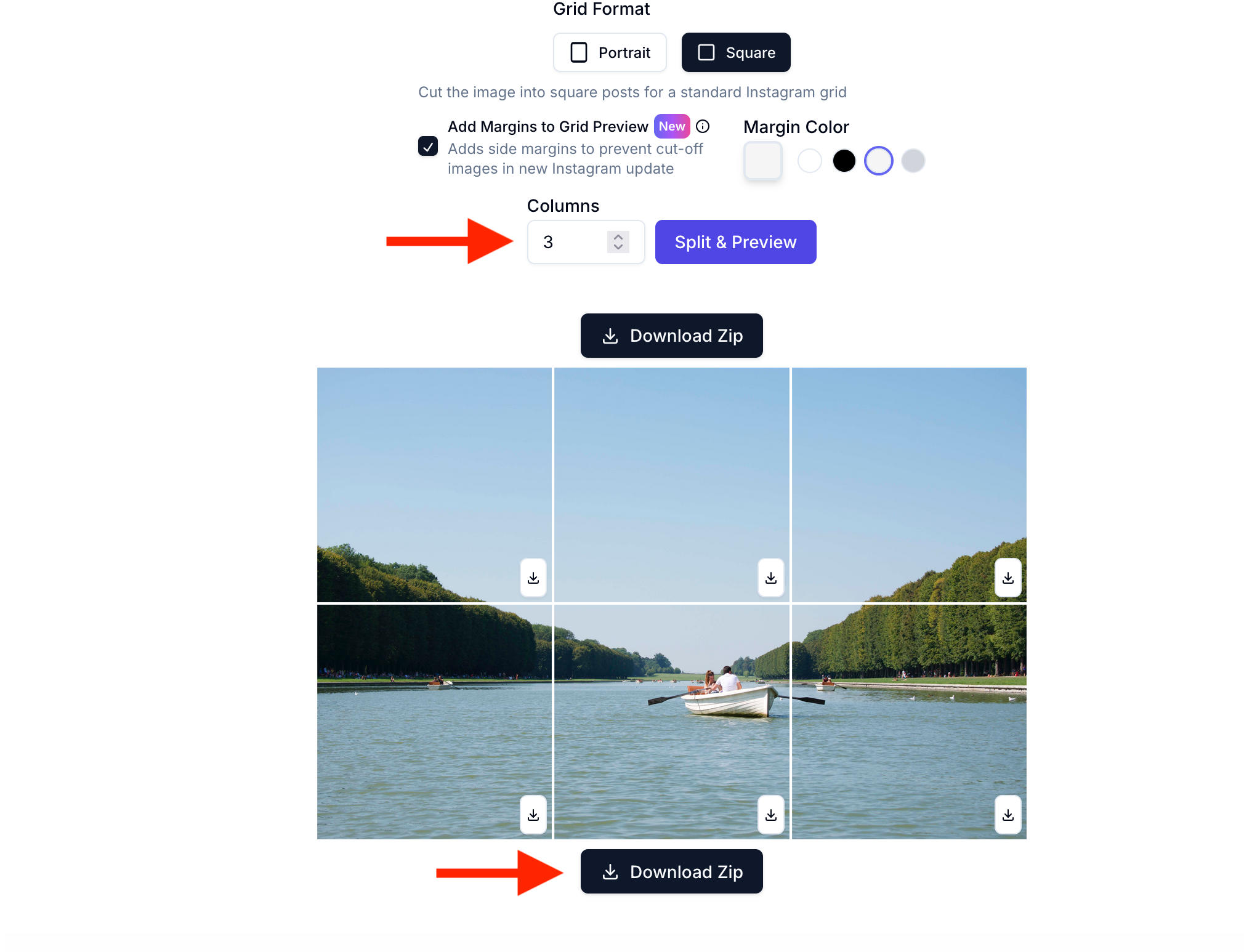Click the Split & Preview button
The height and width of the screenshot is (952, 1244).
735,242
